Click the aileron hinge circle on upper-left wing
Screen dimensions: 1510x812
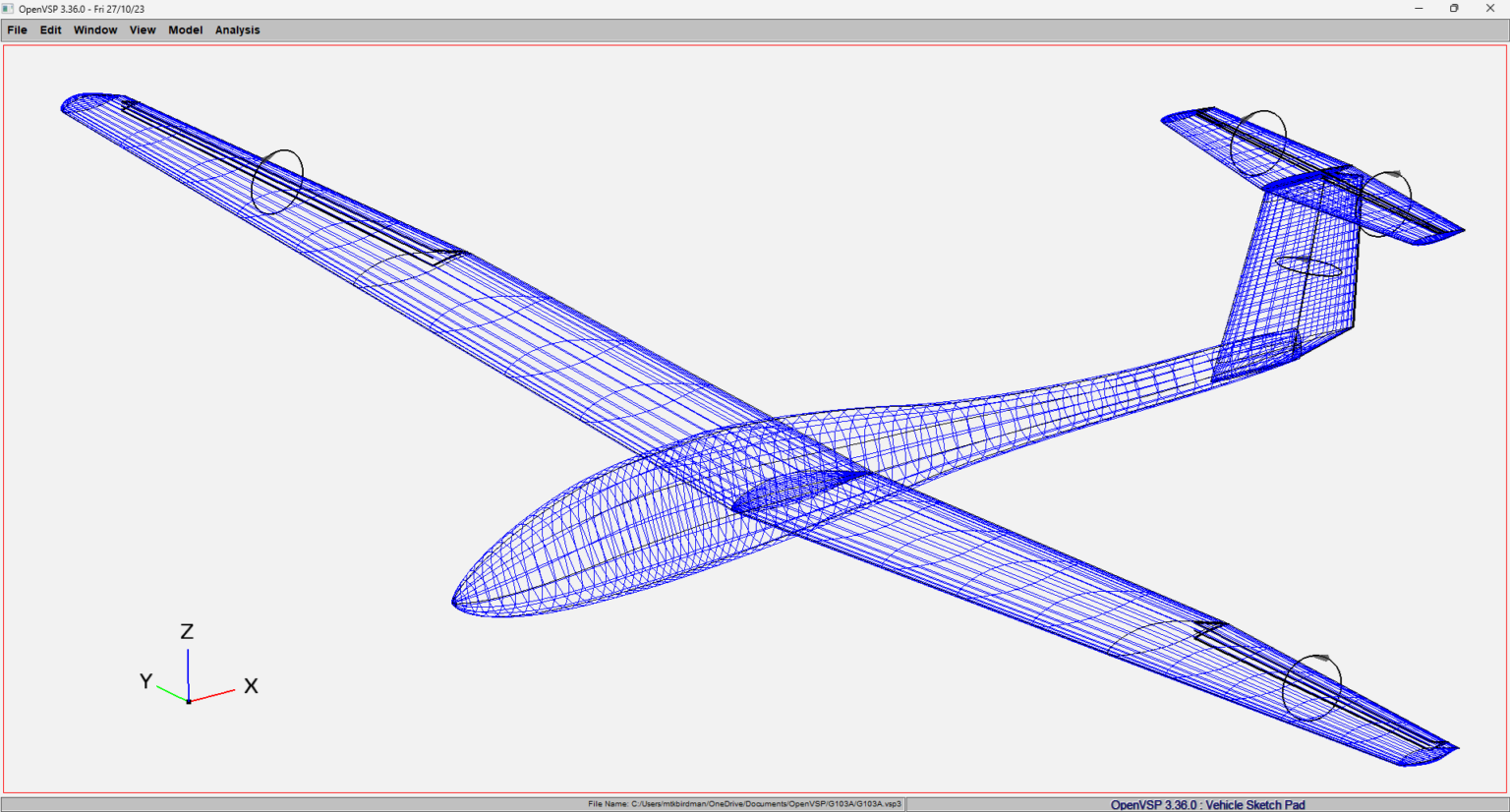tap(277, 182)
